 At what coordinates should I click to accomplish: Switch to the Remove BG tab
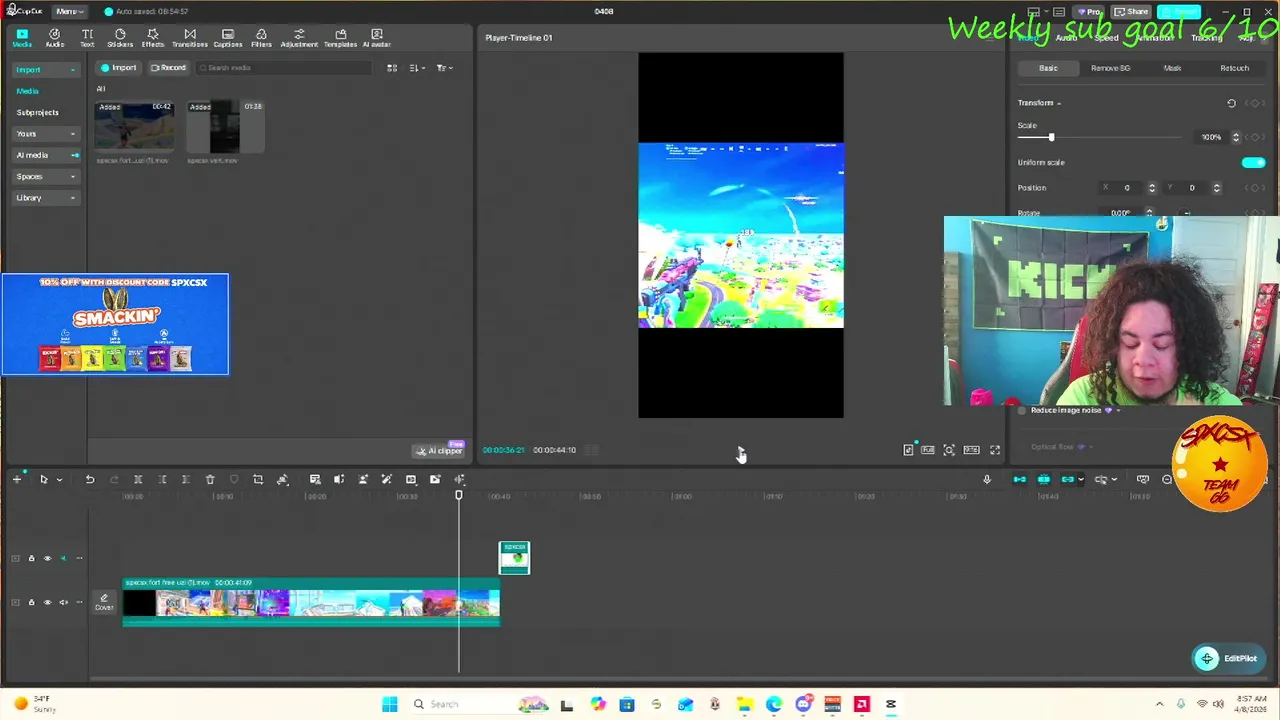click(x=1110, y=68)
